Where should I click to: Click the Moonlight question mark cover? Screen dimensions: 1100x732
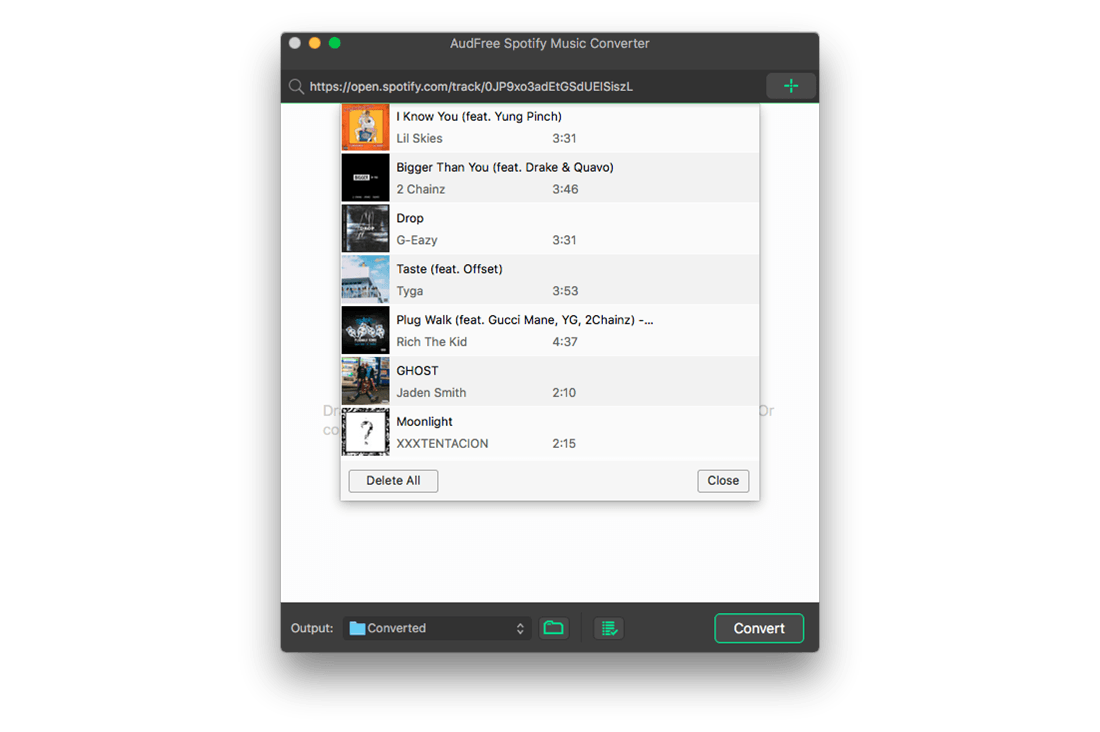point(365,432)
